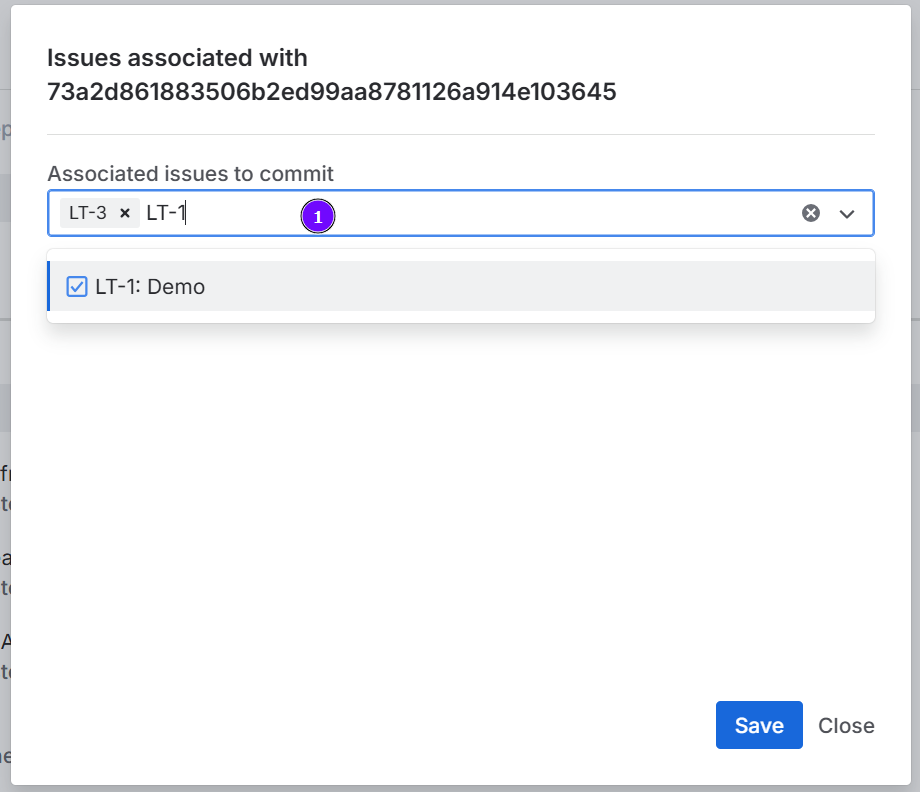The width and height of the screenshot is (920, 792).
Task: Click the empty right side of LT-1 option row
Action: coord(600,287)
